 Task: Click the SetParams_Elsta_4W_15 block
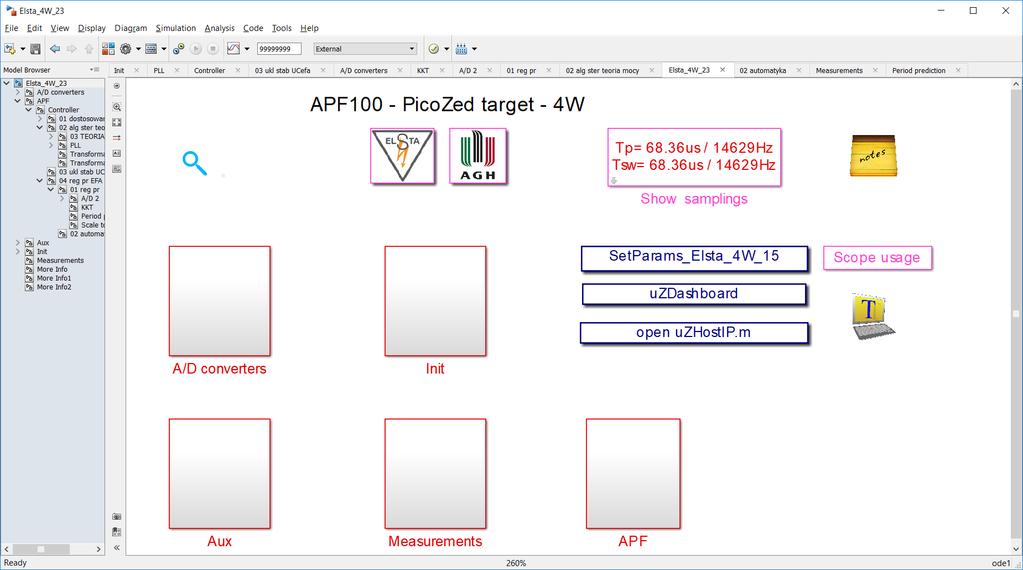pos(694,258)
